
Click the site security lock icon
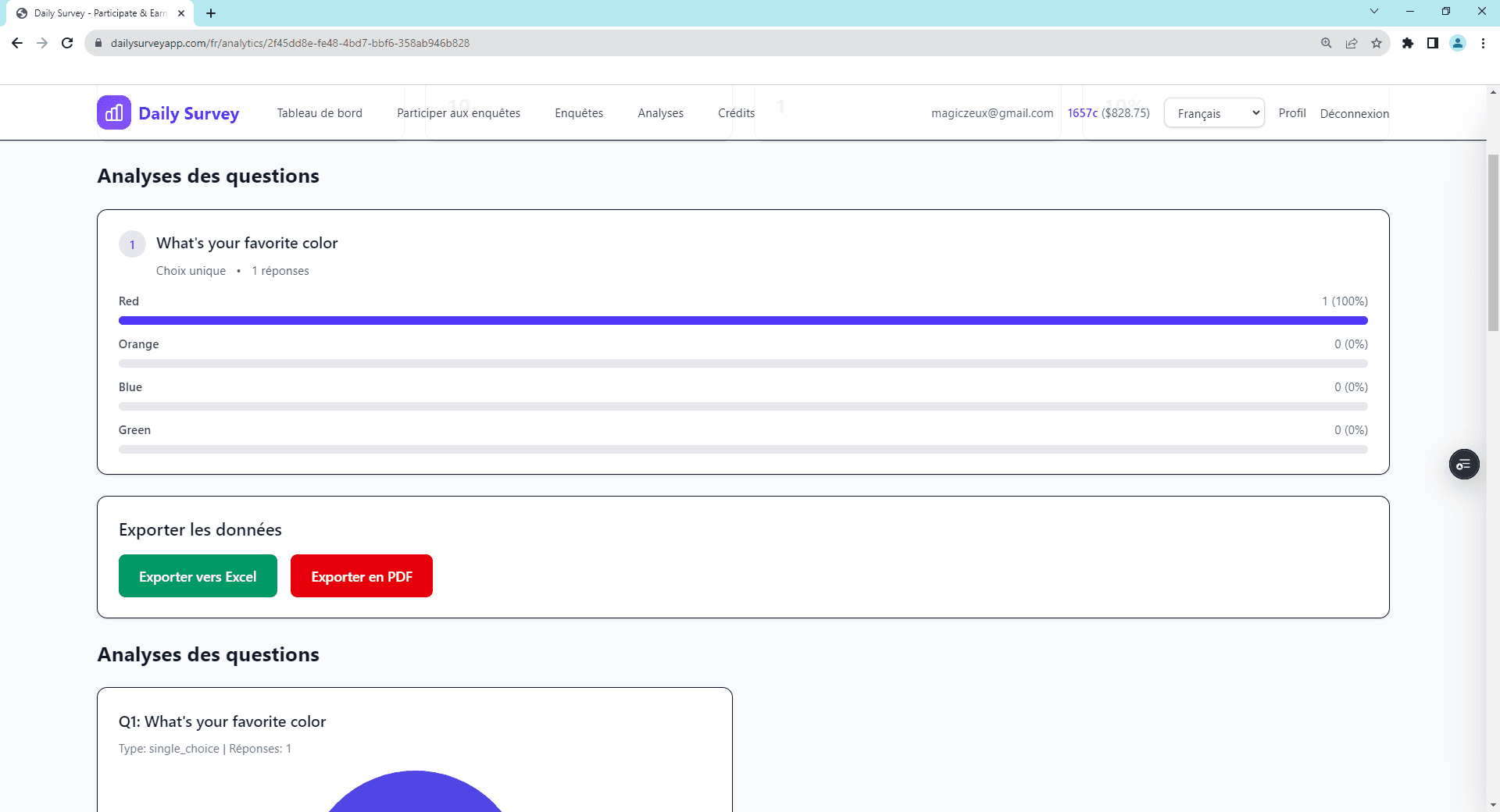pyautogui.click(x=98, y=43)
